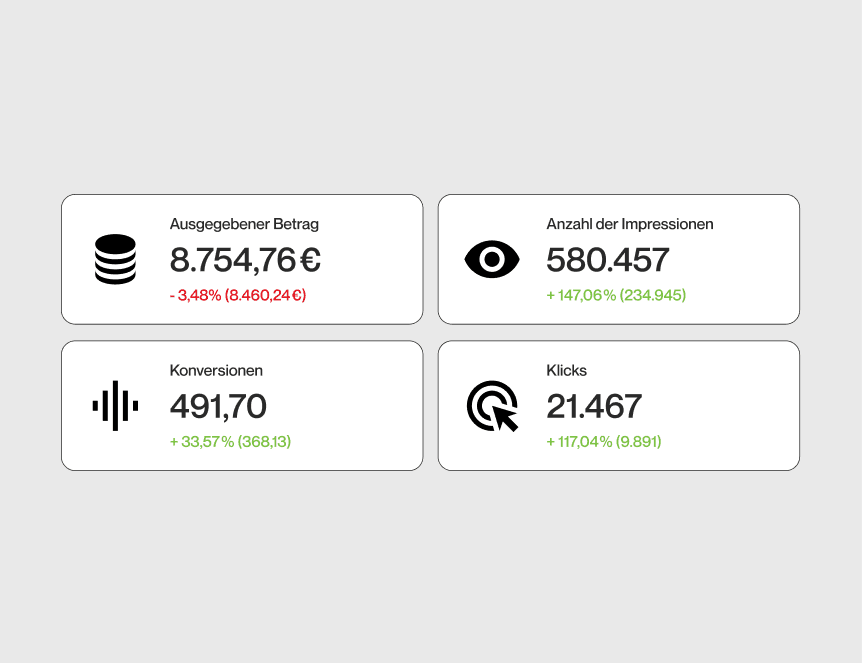Open the Konversionen title

click(216, 370)
